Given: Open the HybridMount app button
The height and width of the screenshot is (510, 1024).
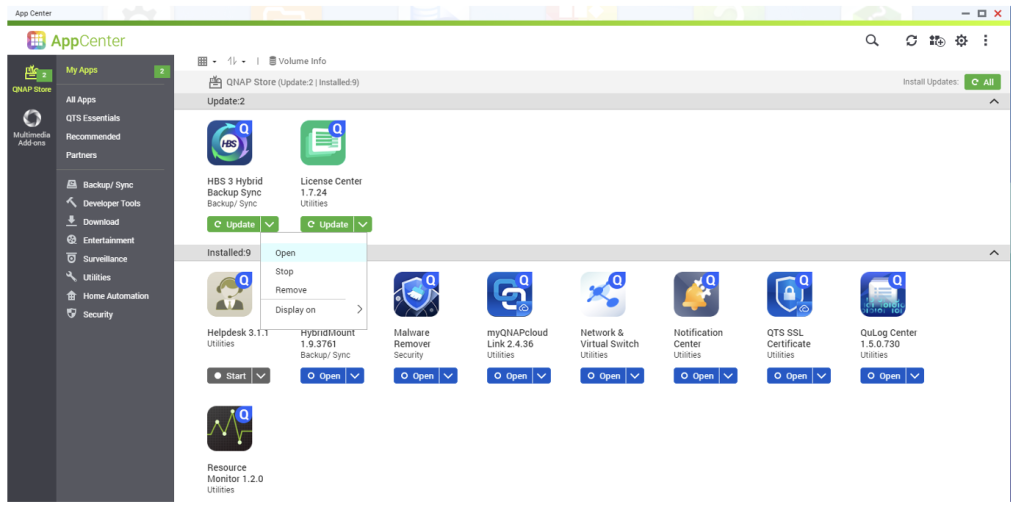Looking at the screenshot, I should click(323, 376).
